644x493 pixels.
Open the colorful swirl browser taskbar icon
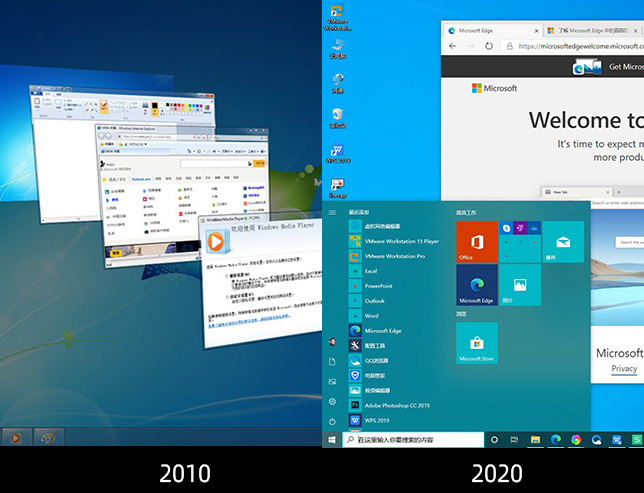(x=576, y=440)
